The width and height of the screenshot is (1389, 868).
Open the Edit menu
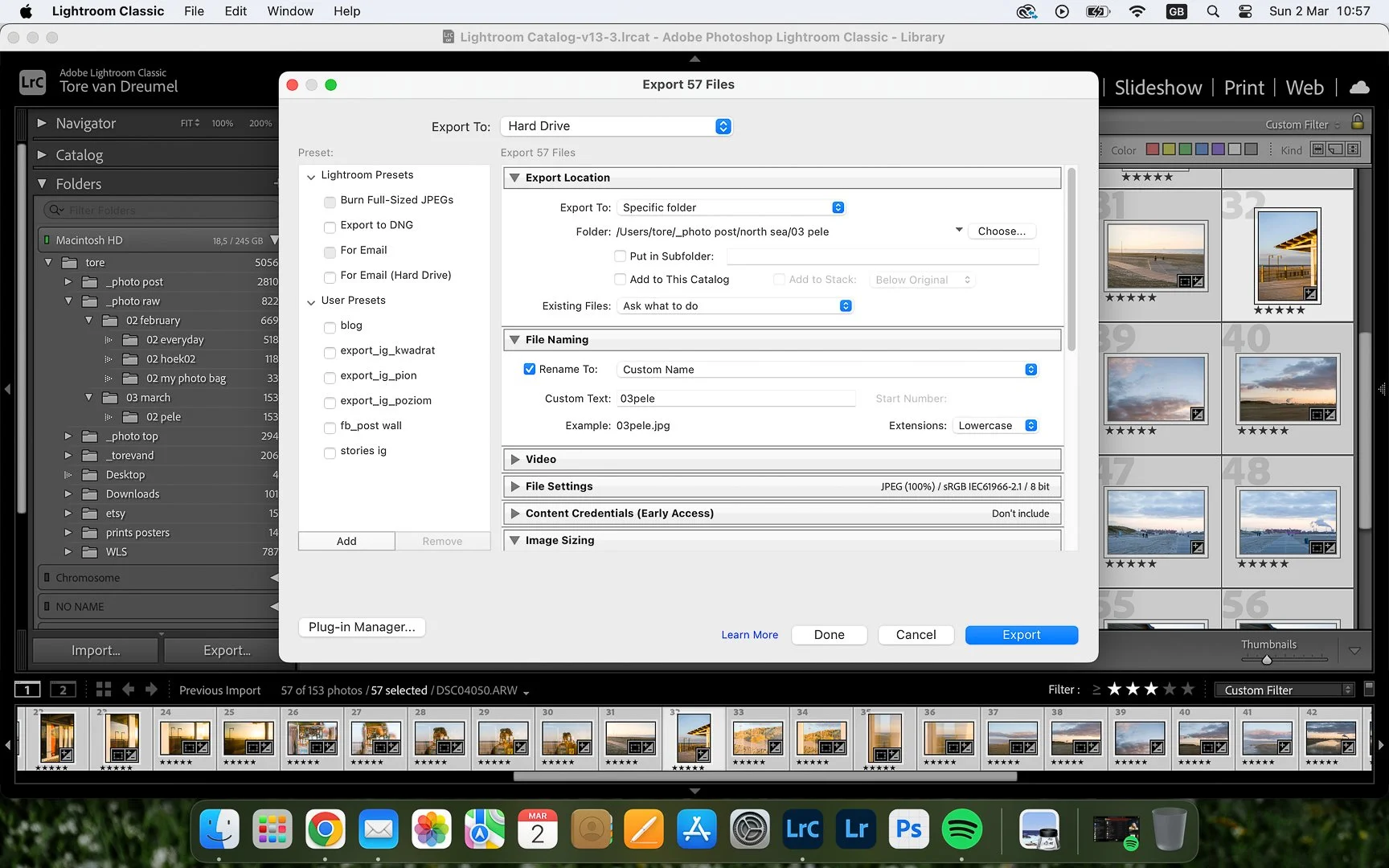[236, 11]
